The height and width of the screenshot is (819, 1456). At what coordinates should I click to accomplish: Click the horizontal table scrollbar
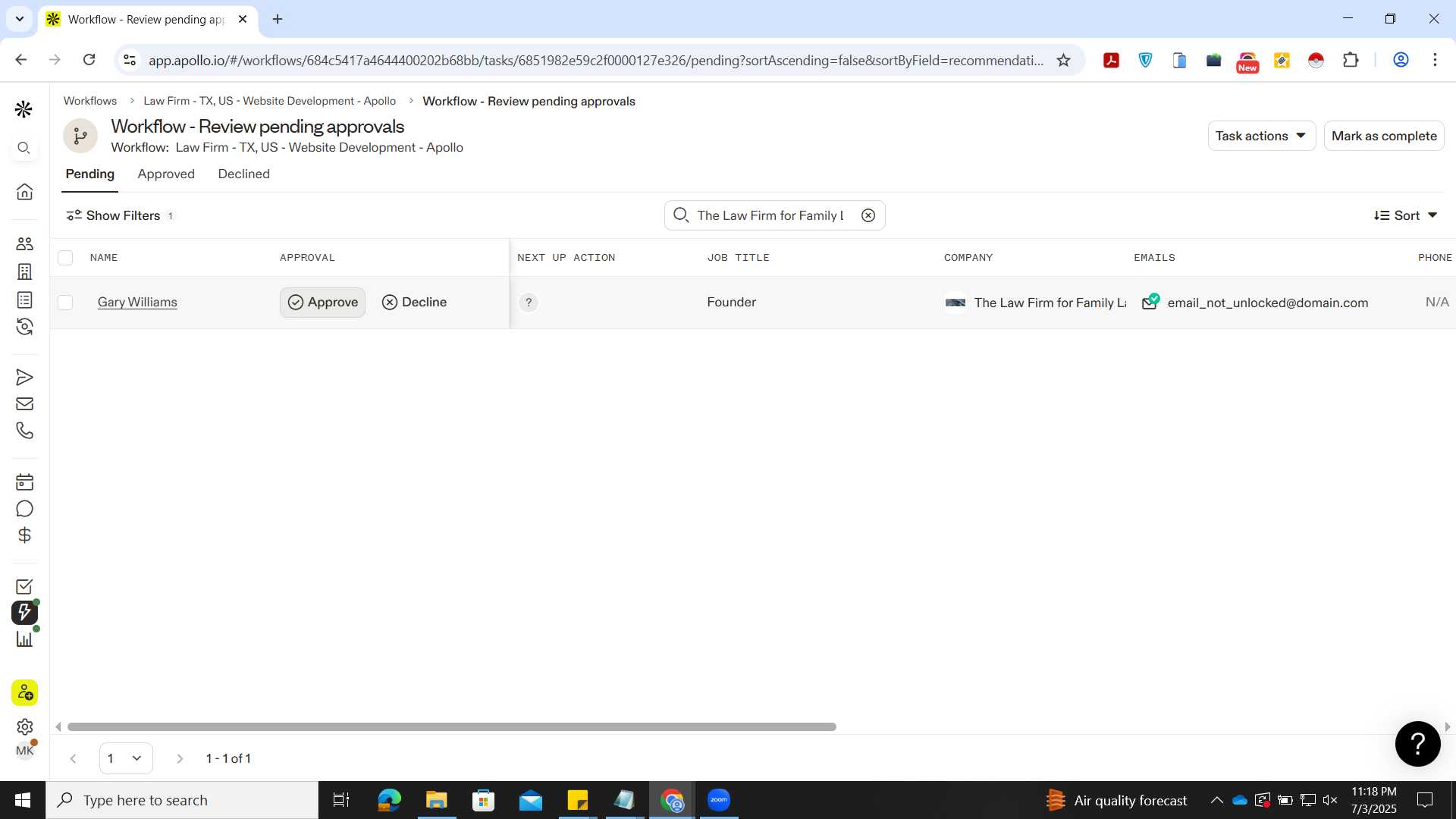click(451, 726)
